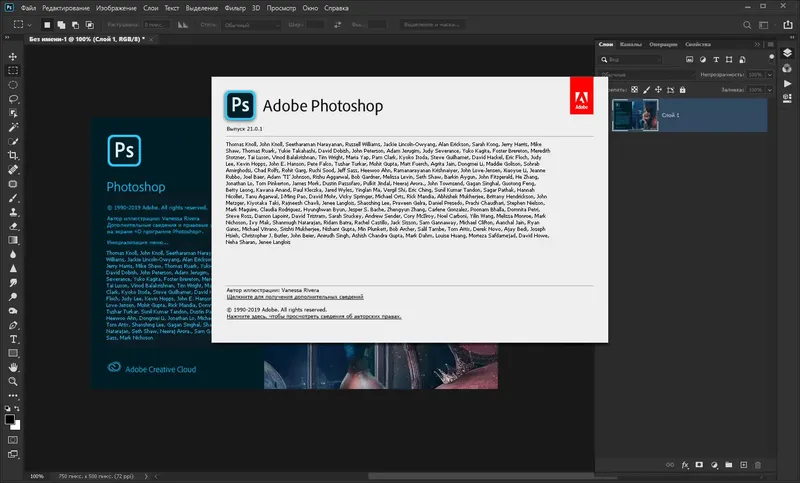
Task: Click the copyright details link in About dialog
Action: [x=314, y=316]
